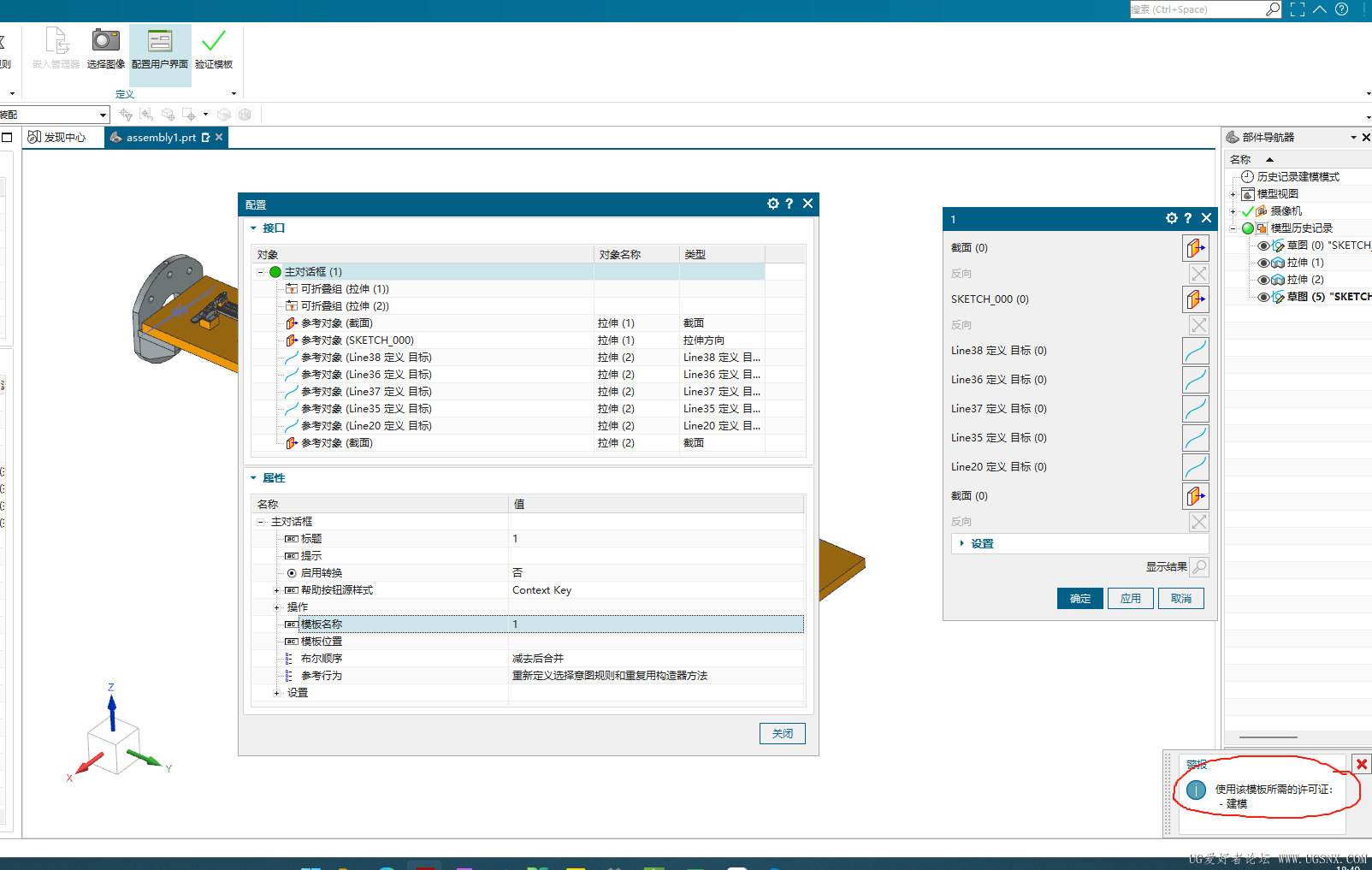This screenshot has height=870, width=1372.
Task: Close the assembly1.prt tab
Action: 219,137
